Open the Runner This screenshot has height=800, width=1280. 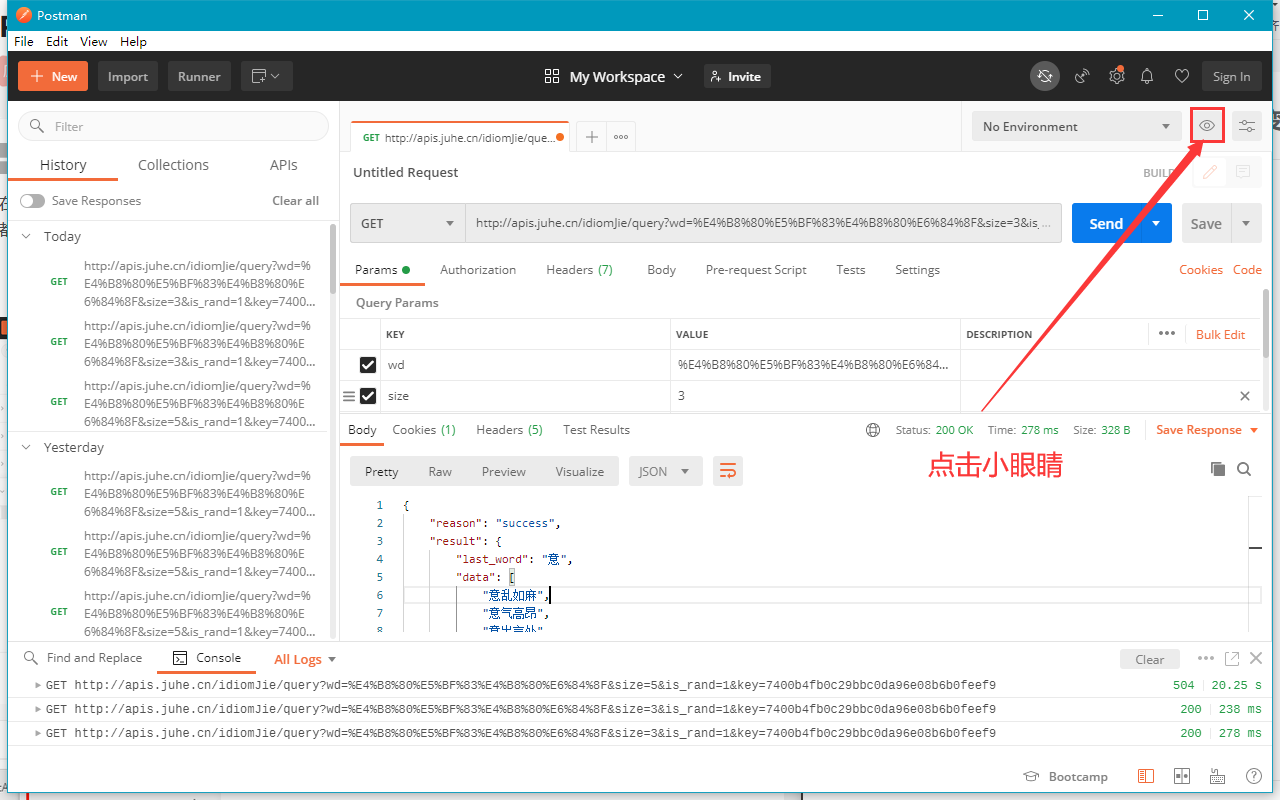pos(199,76)
